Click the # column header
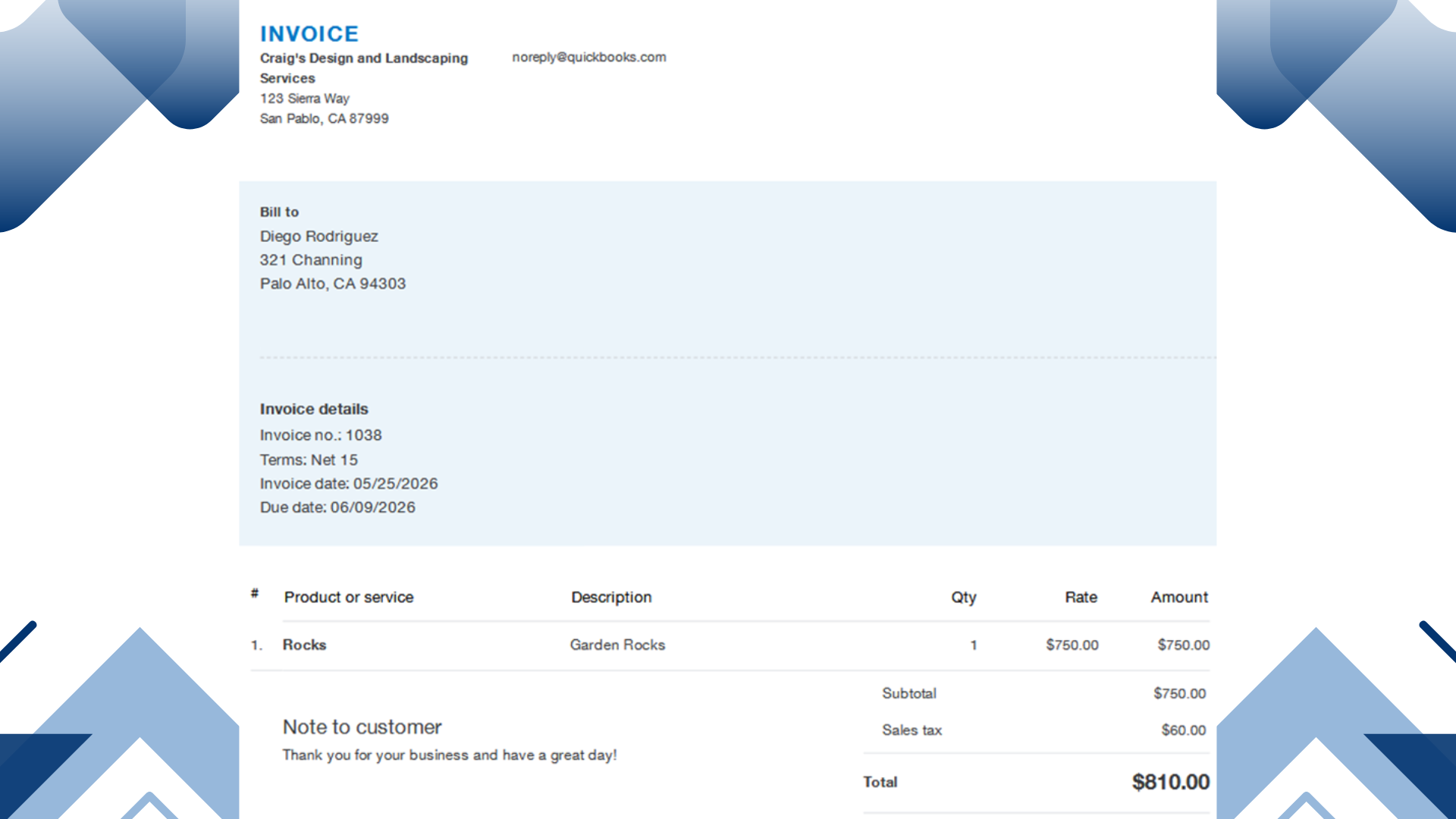The width and height of the screenshot is (1456, 819). 255,593
